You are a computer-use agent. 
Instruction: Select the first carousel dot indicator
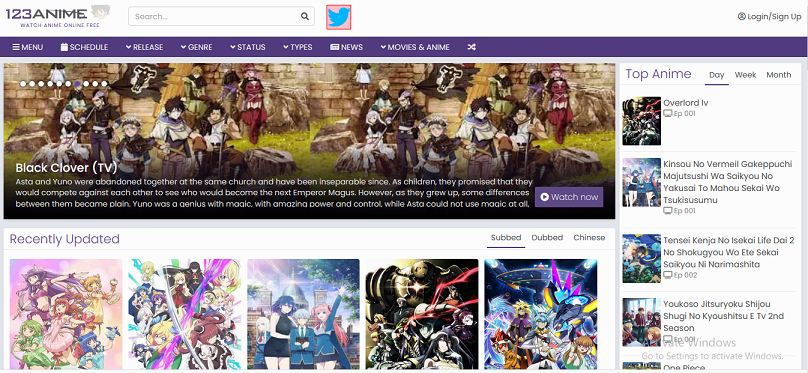pyautogui.click(x=23, y=83)
